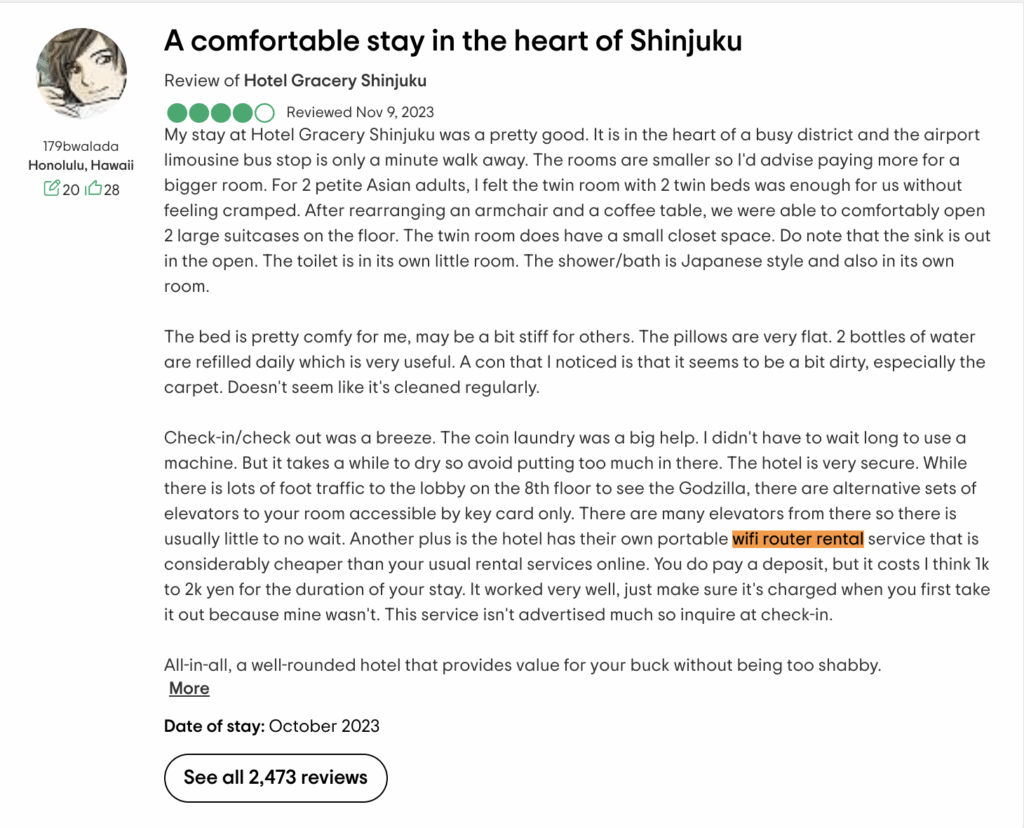
Task: Open the 179bwalada user profile
Action: [81, 146]
